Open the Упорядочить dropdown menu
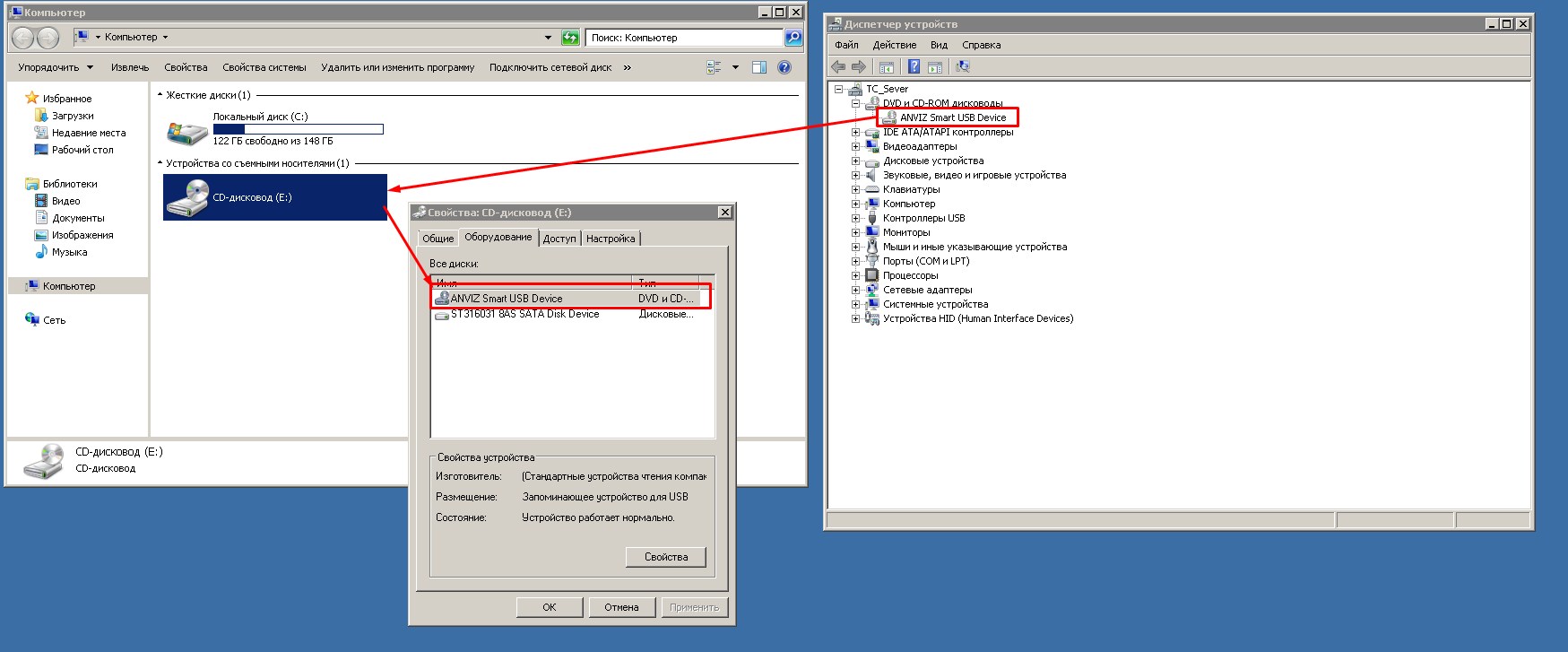The image size is (1568, 652). point(55,67)
